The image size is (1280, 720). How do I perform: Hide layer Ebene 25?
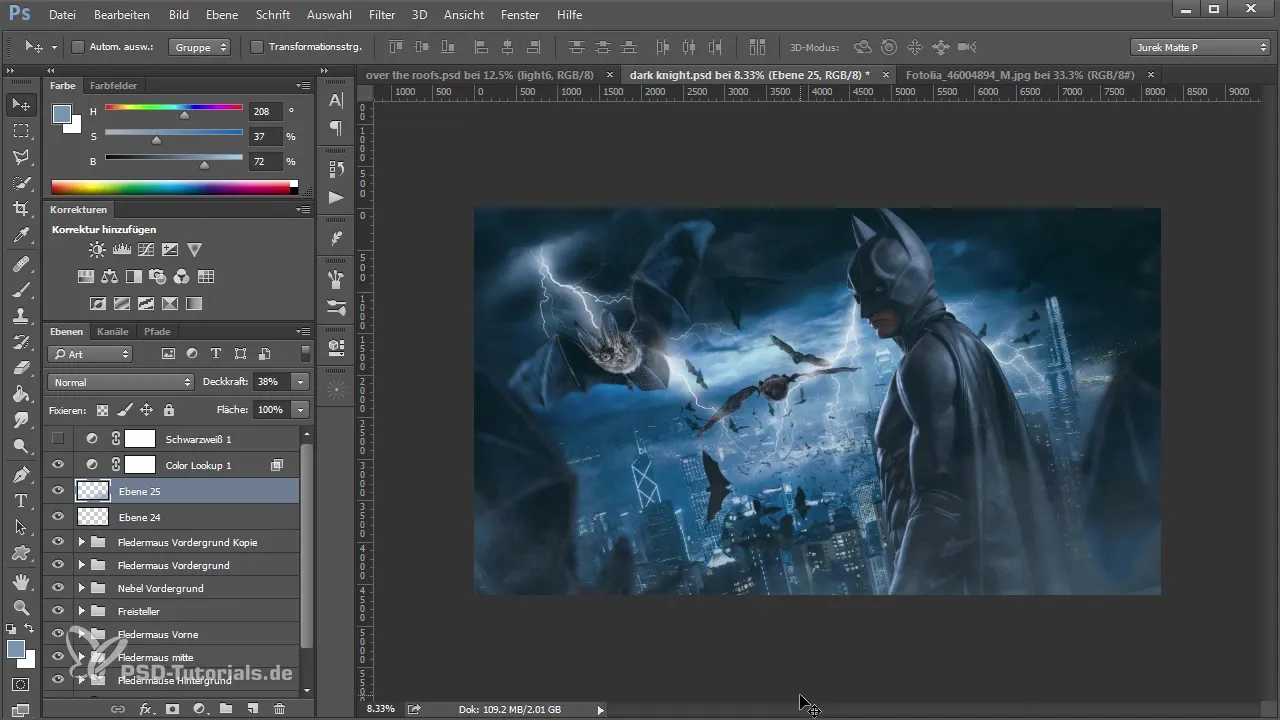point(58,491)
